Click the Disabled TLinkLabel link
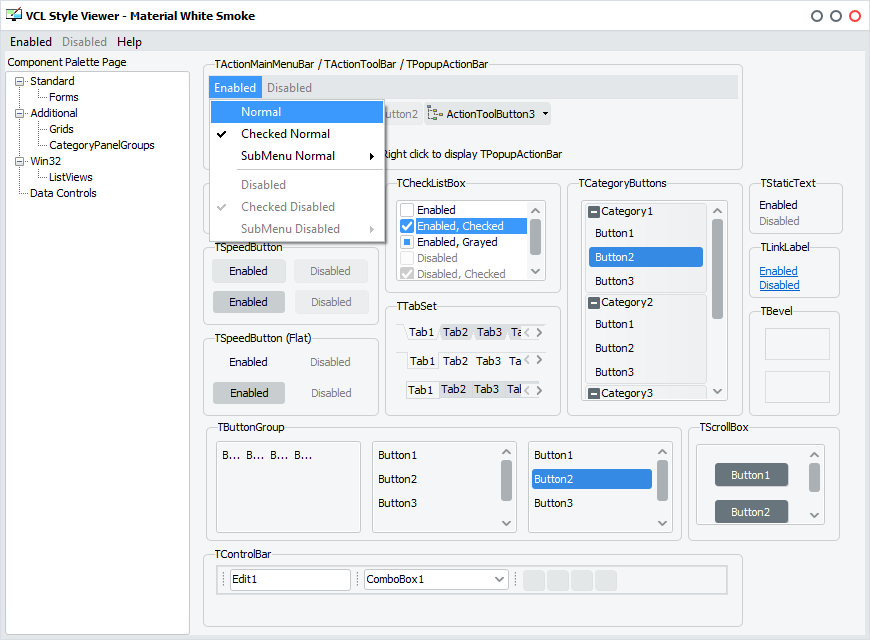The height and width of the screenshot is (640, 870). point(779,285)
